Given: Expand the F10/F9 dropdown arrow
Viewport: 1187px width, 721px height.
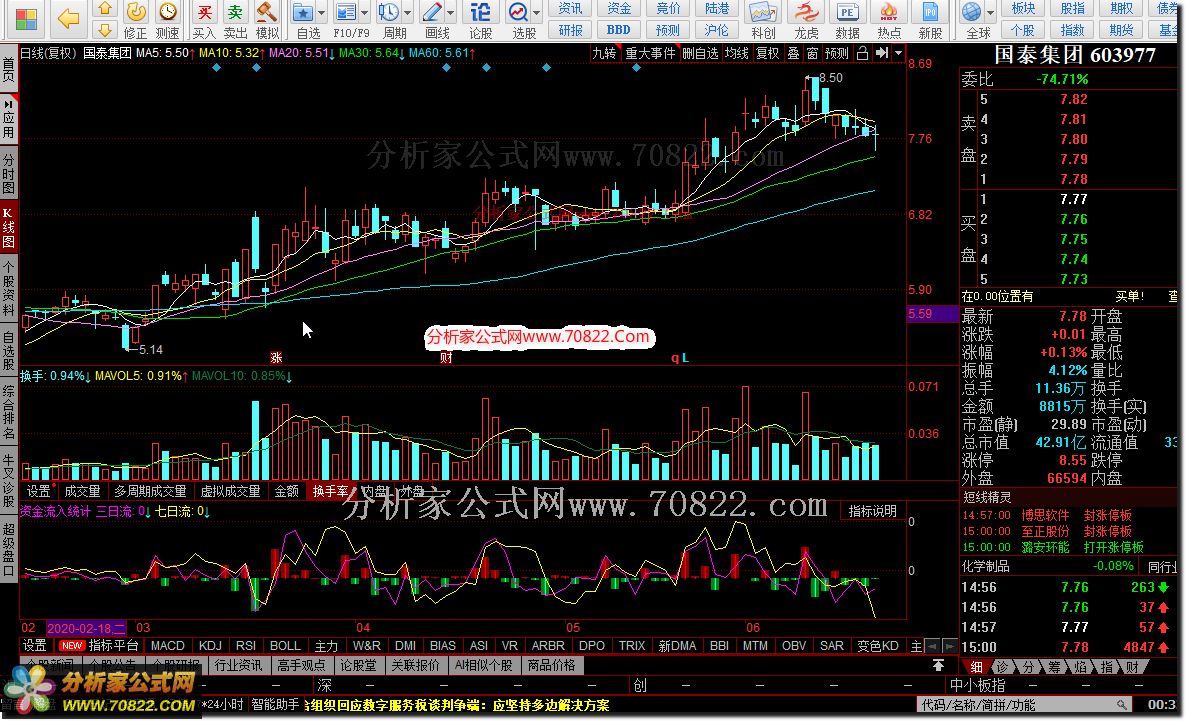Looking at the screenshot, I should point(364,13).
